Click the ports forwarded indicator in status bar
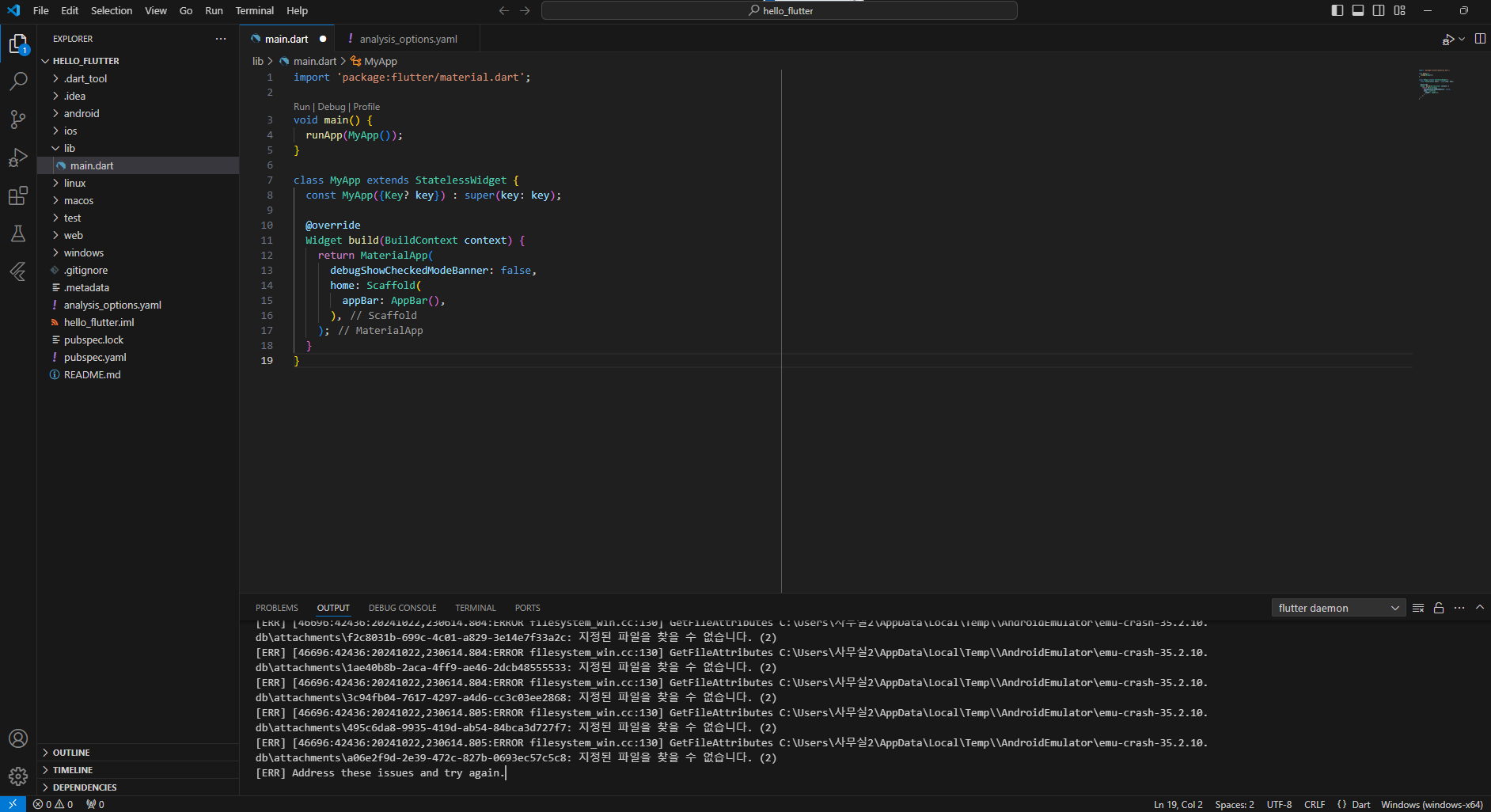Viewport: 1491px width, 812px height. 96,804
